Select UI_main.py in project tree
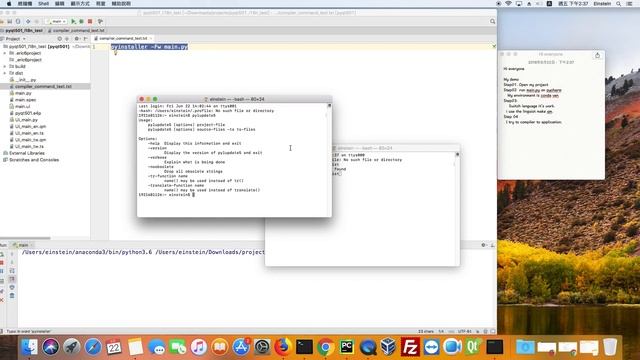The height and width of the screenshot is (360, 640). tap(24, 120)
